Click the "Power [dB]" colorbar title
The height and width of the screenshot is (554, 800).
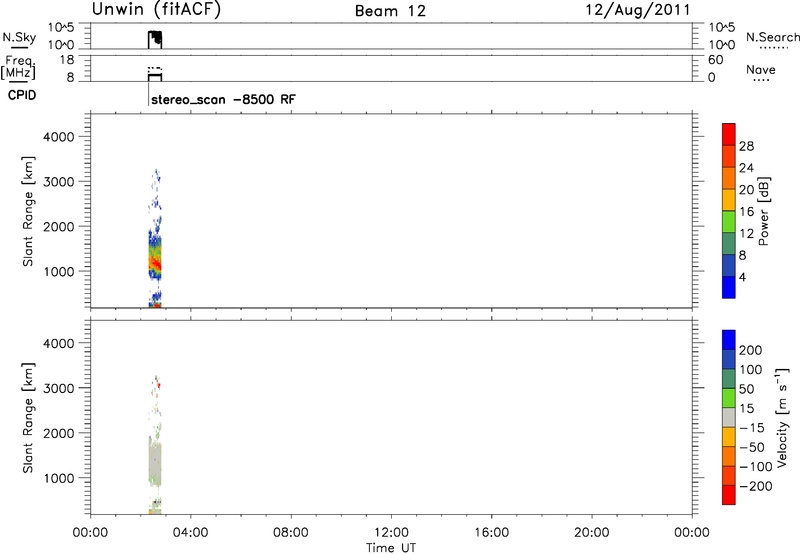(x=764, y=211)
